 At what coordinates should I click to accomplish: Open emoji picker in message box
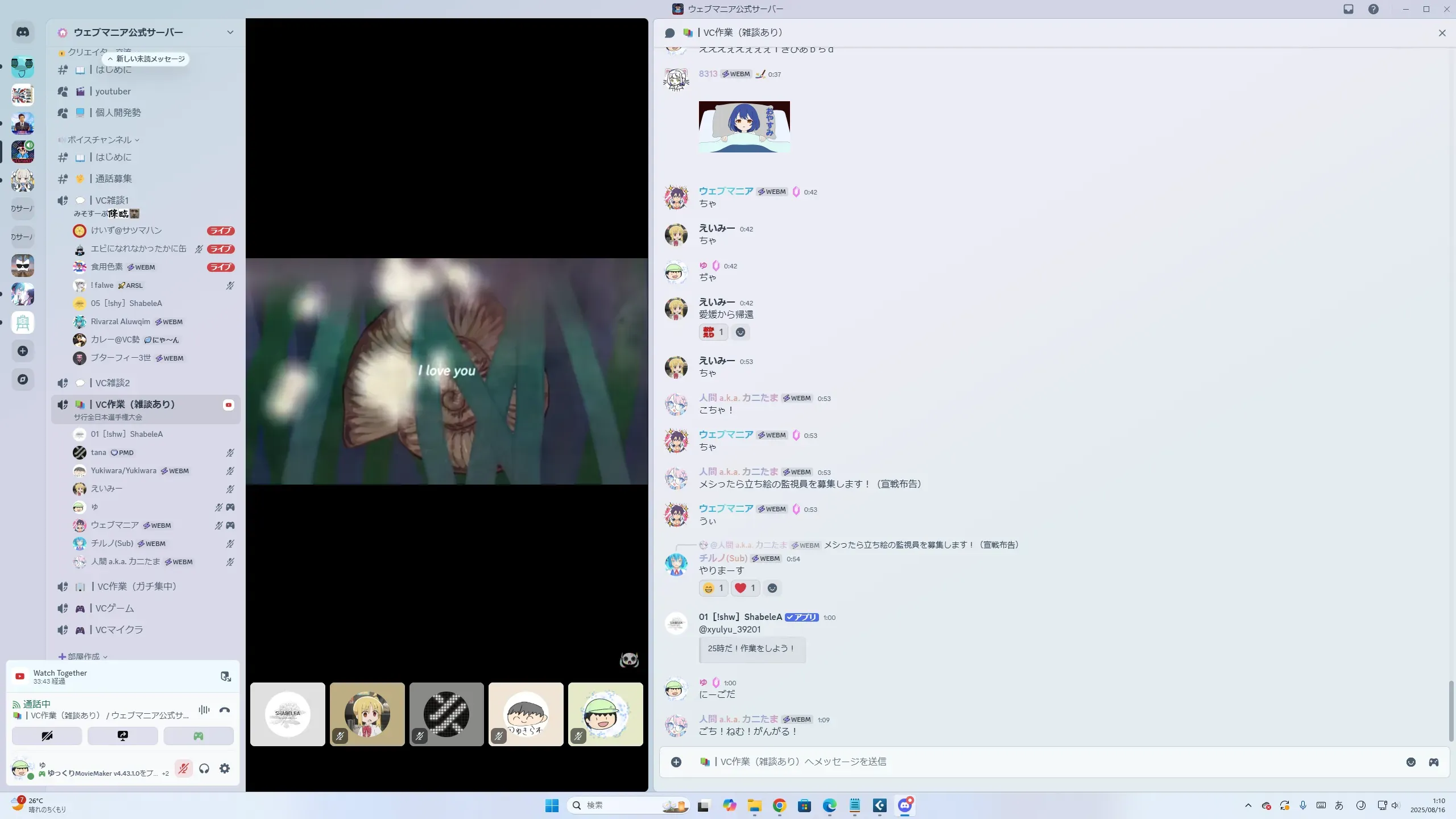pos(1411,762)
